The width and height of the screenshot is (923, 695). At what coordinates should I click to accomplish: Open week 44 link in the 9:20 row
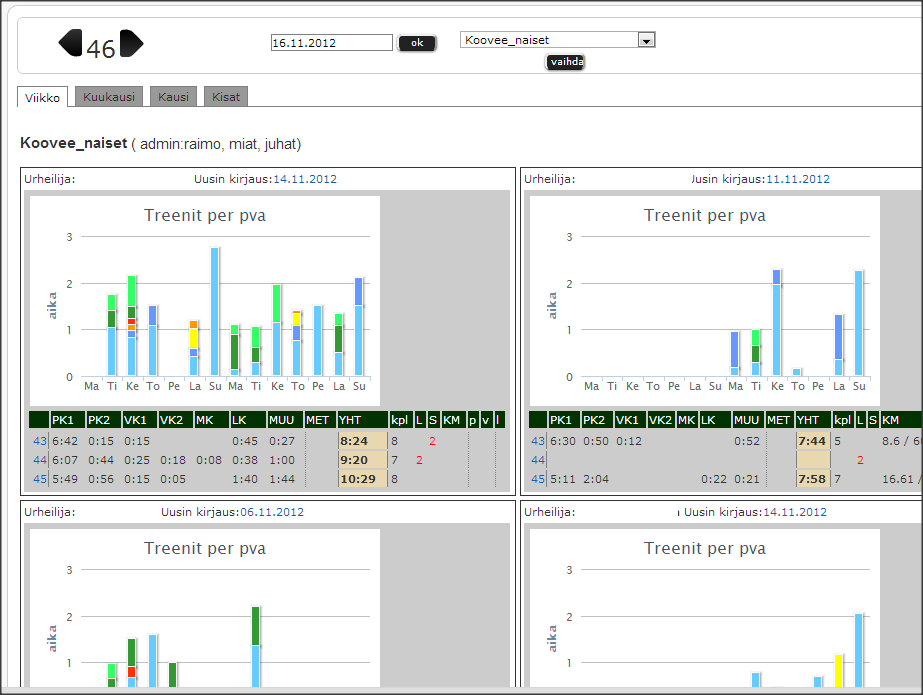tap(39, 460)
